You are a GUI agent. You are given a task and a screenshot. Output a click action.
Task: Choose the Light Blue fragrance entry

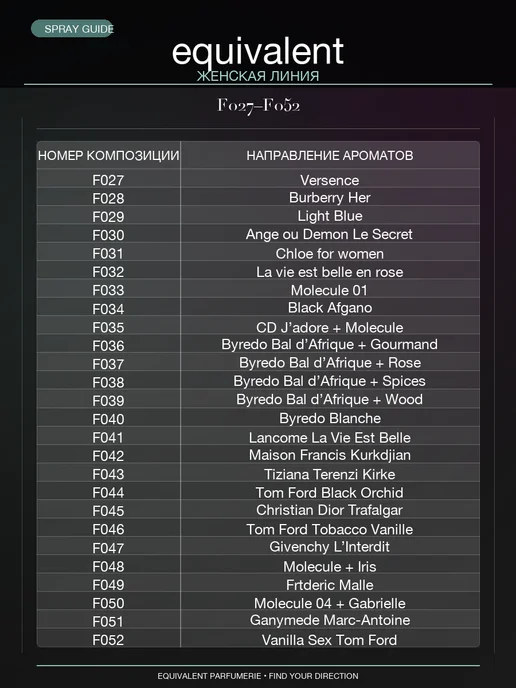point(330,216)
